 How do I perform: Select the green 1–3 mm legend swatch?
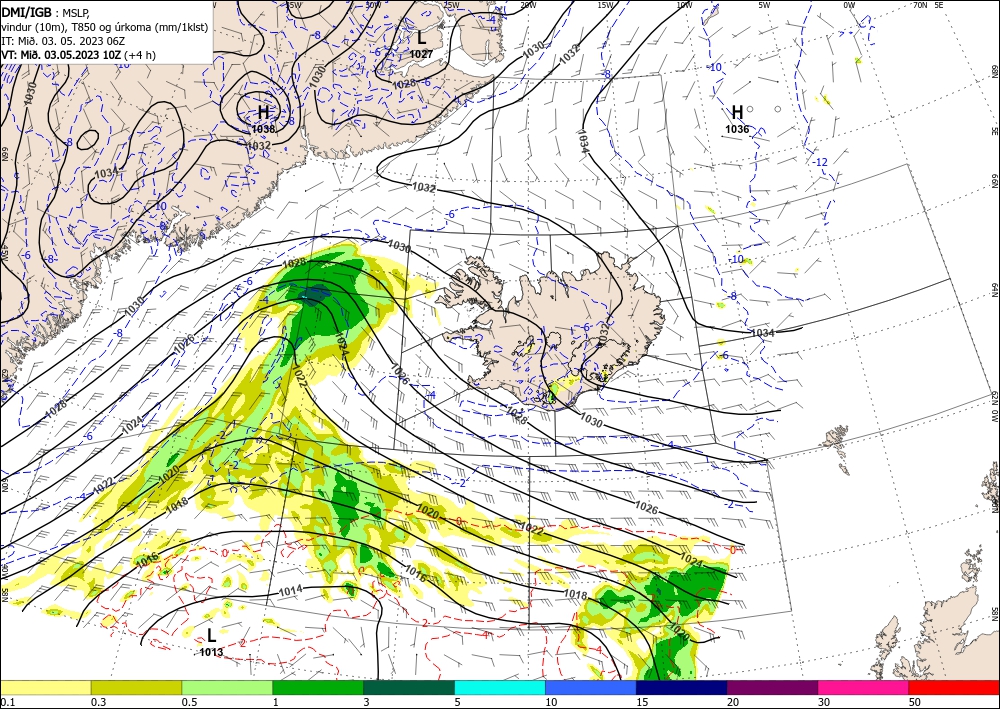click(318, 687)
